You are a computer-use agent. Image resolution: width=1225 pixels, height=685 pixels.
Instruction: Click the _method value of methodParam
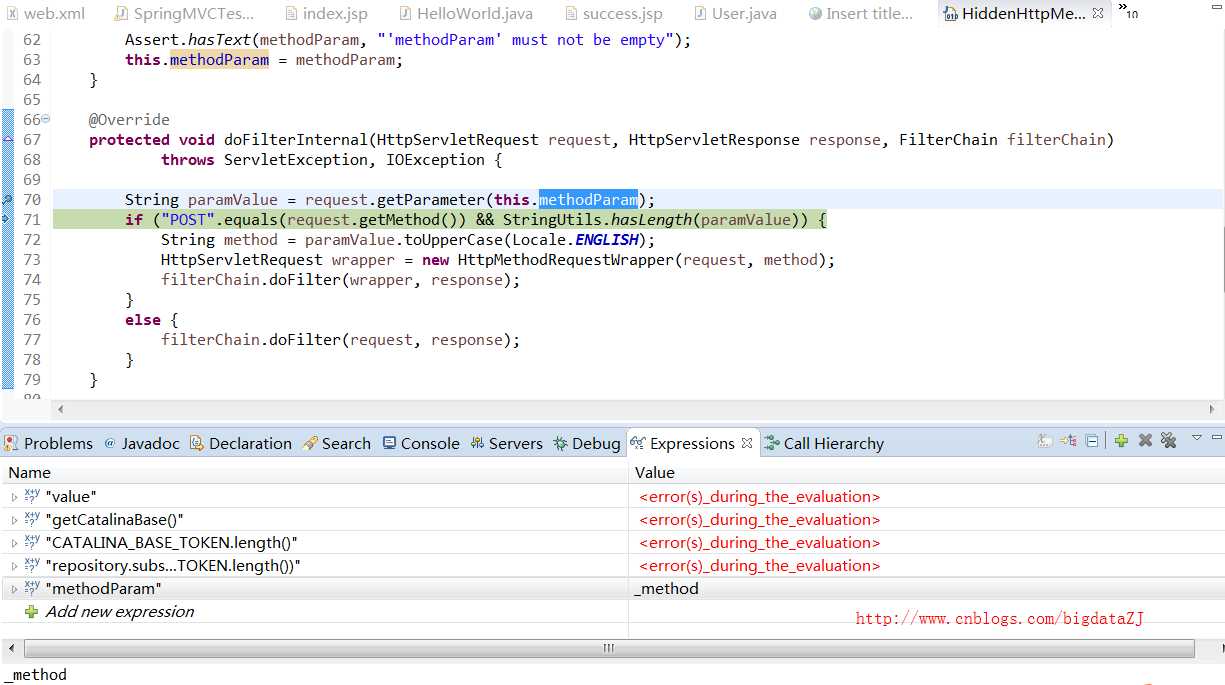pyautogui.click(x=667, y=588)
